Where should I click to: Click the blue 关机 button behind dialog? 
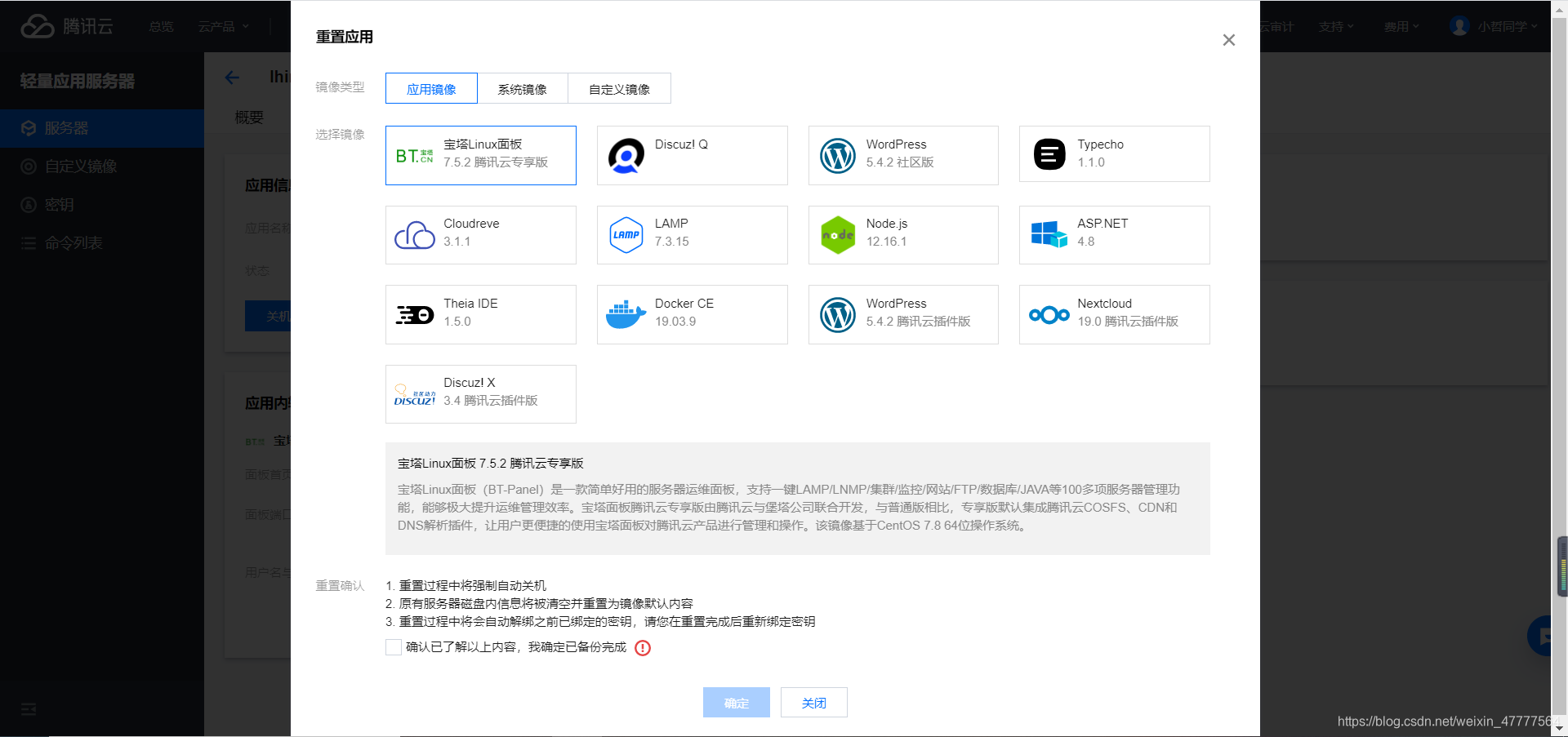268,316
